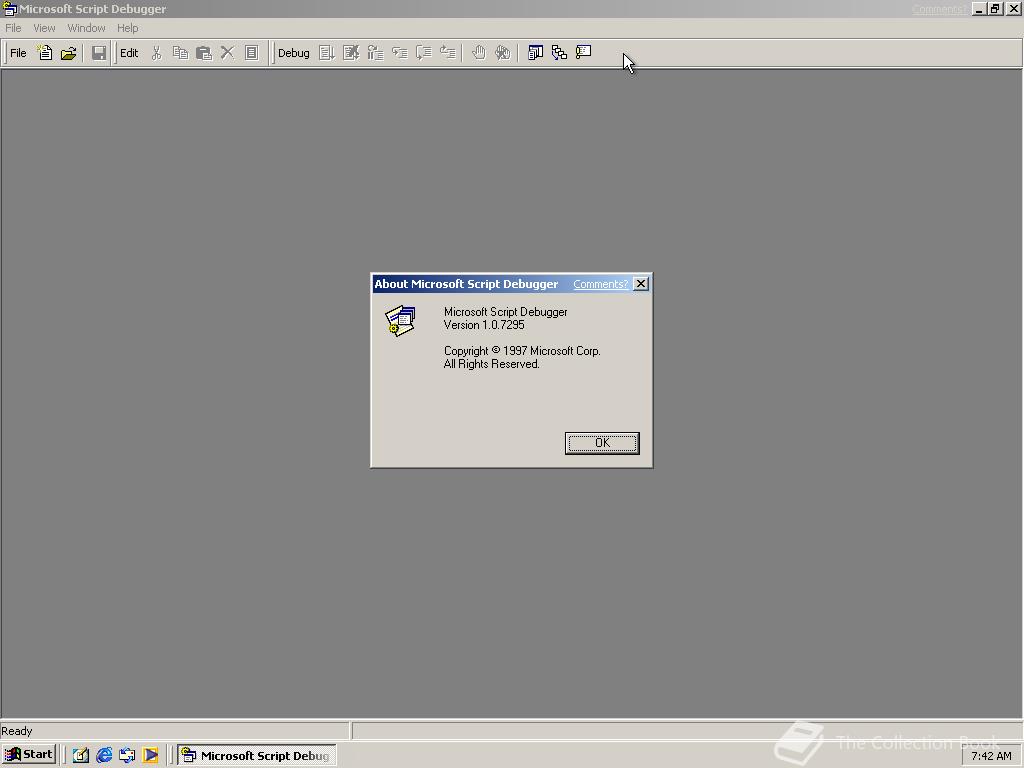The width and height of the screenshot is (1024, 768).
Task: Click the New file toolbar icon
Action: (x=44, y=53)
